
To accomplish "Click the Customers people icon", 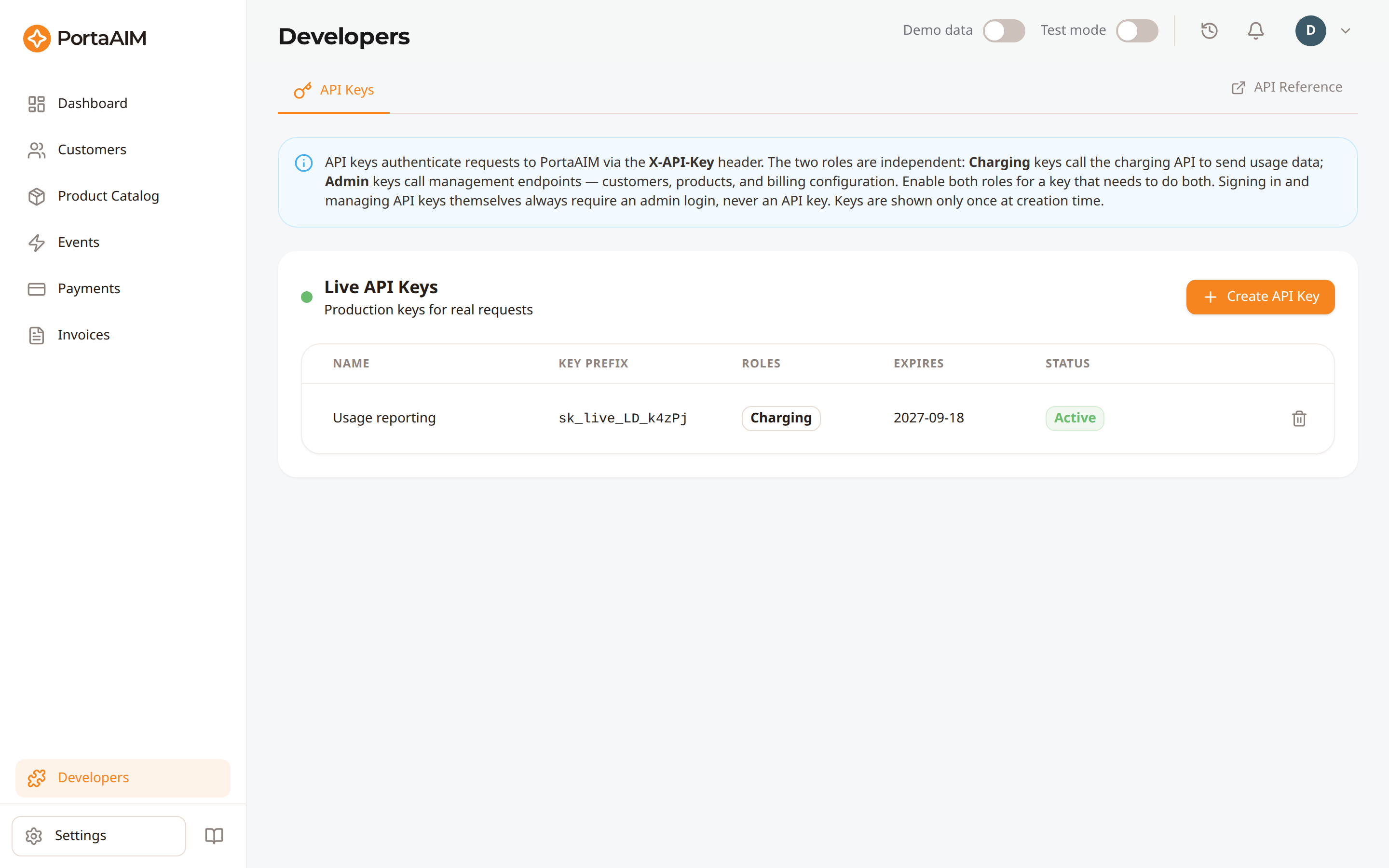I will 37,150.
